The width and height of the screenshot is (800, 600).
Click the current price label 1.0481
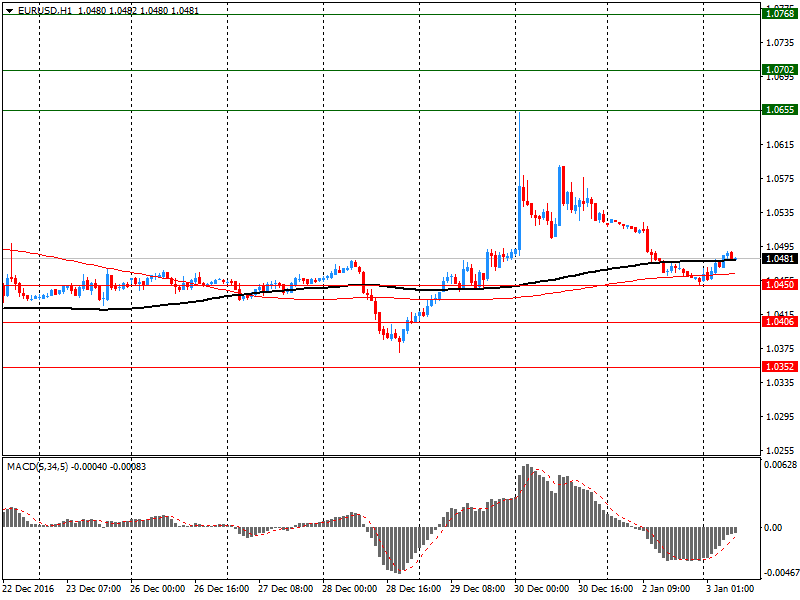780,259
